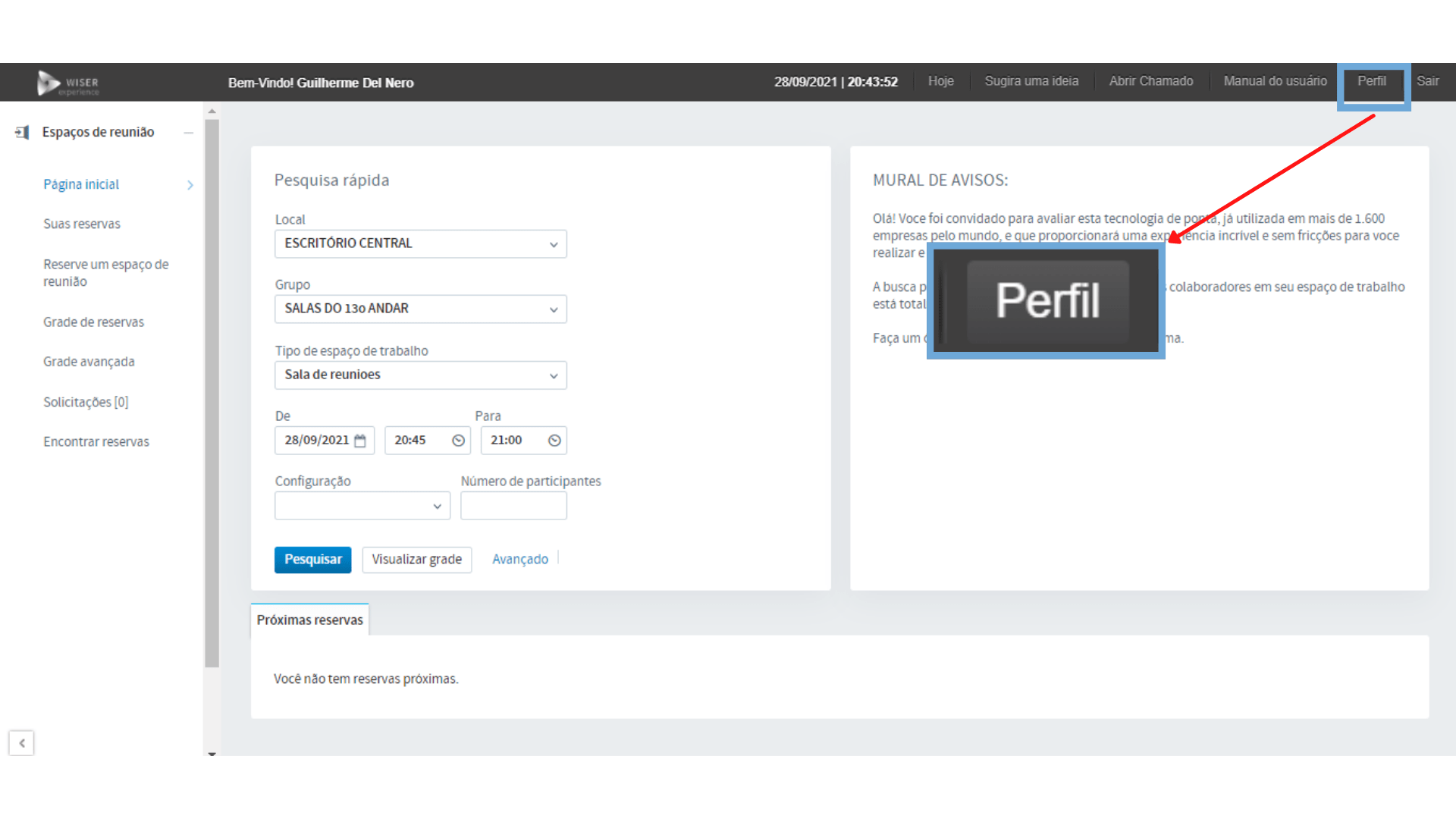The width and height of the screenshot is (1456, 819).
Task: Click the Você não tem reservas próximas text
Action: click(366, 679)
